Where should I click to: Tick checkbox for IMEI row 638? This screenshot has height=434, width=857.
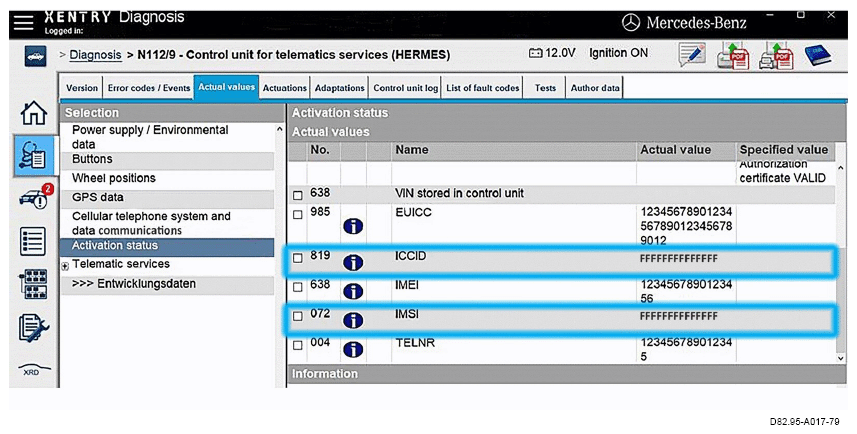click(x=298, y=287)
